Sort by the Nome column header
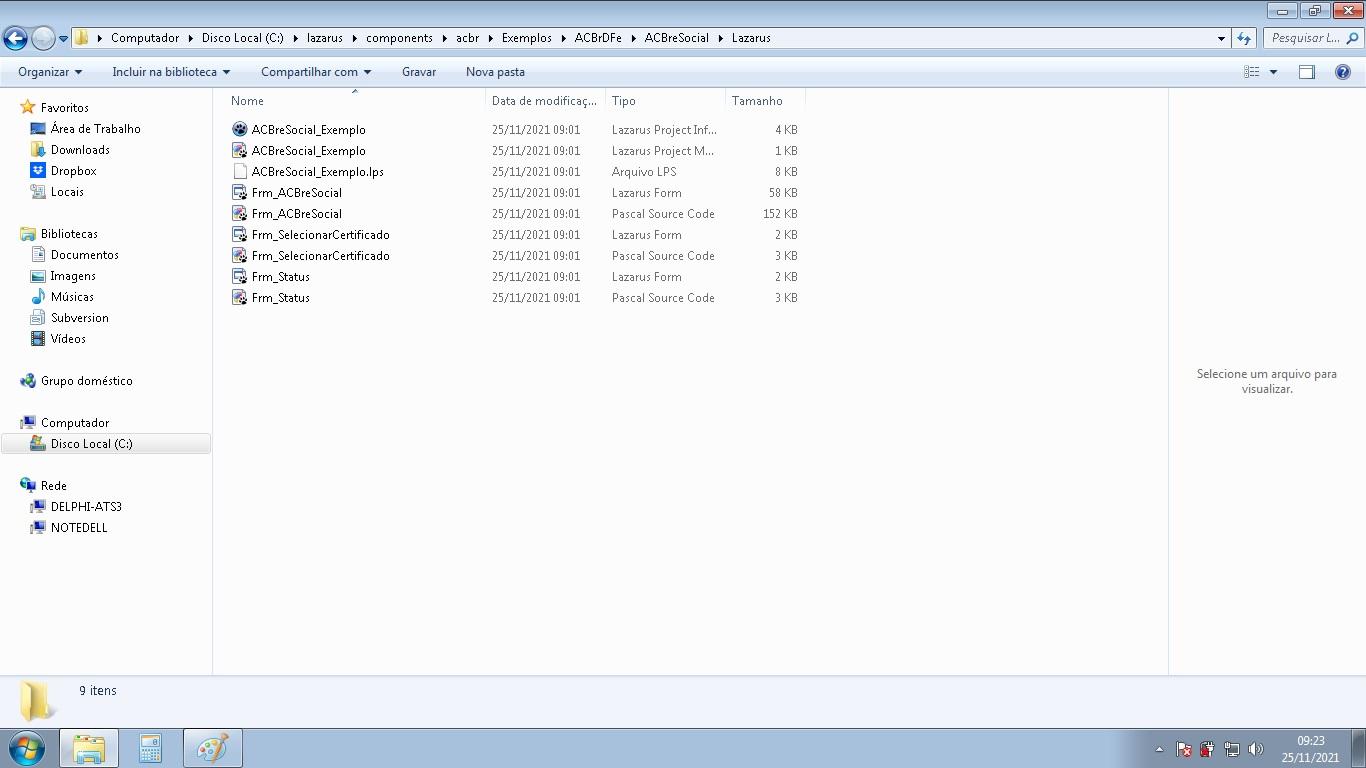The image size is (1366, 768). tap(355, 101)
